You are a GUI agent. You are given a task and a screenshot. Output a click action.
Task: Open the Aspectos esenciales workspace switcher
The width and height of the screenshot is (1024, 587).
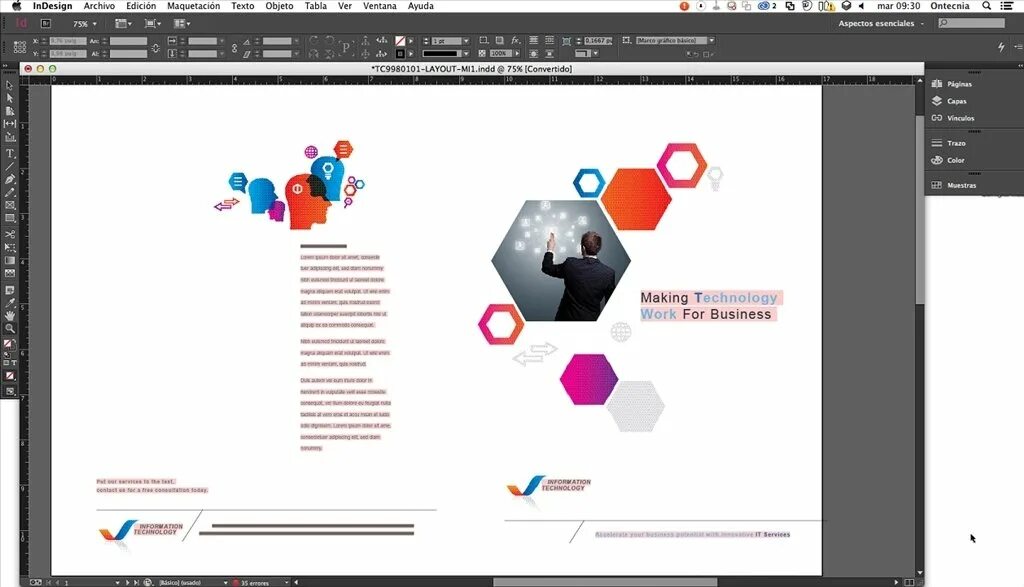pyautogui.click(x=881, y=24)
